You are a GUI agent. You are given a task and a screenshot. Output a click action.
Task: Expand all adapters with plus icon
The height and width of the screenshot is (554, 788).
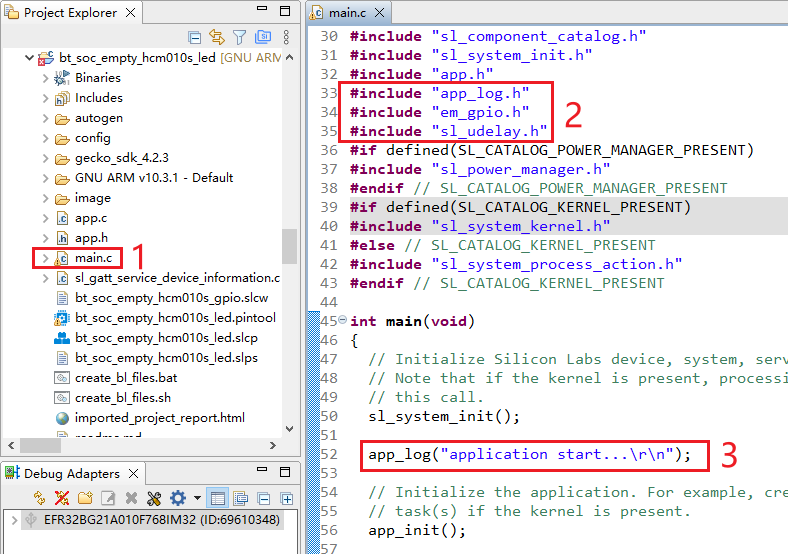[x=287, y=498]
